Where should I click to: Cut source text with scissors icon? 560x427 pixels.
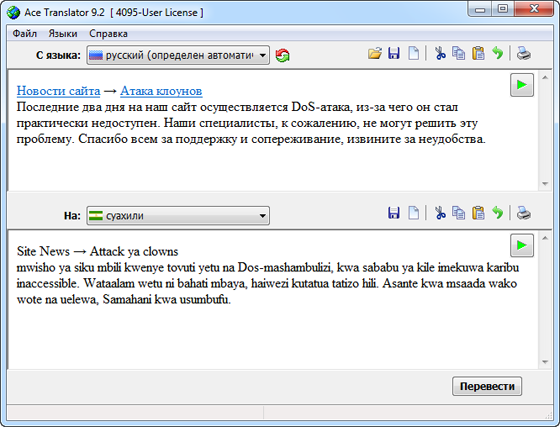(x=440, y=54)
